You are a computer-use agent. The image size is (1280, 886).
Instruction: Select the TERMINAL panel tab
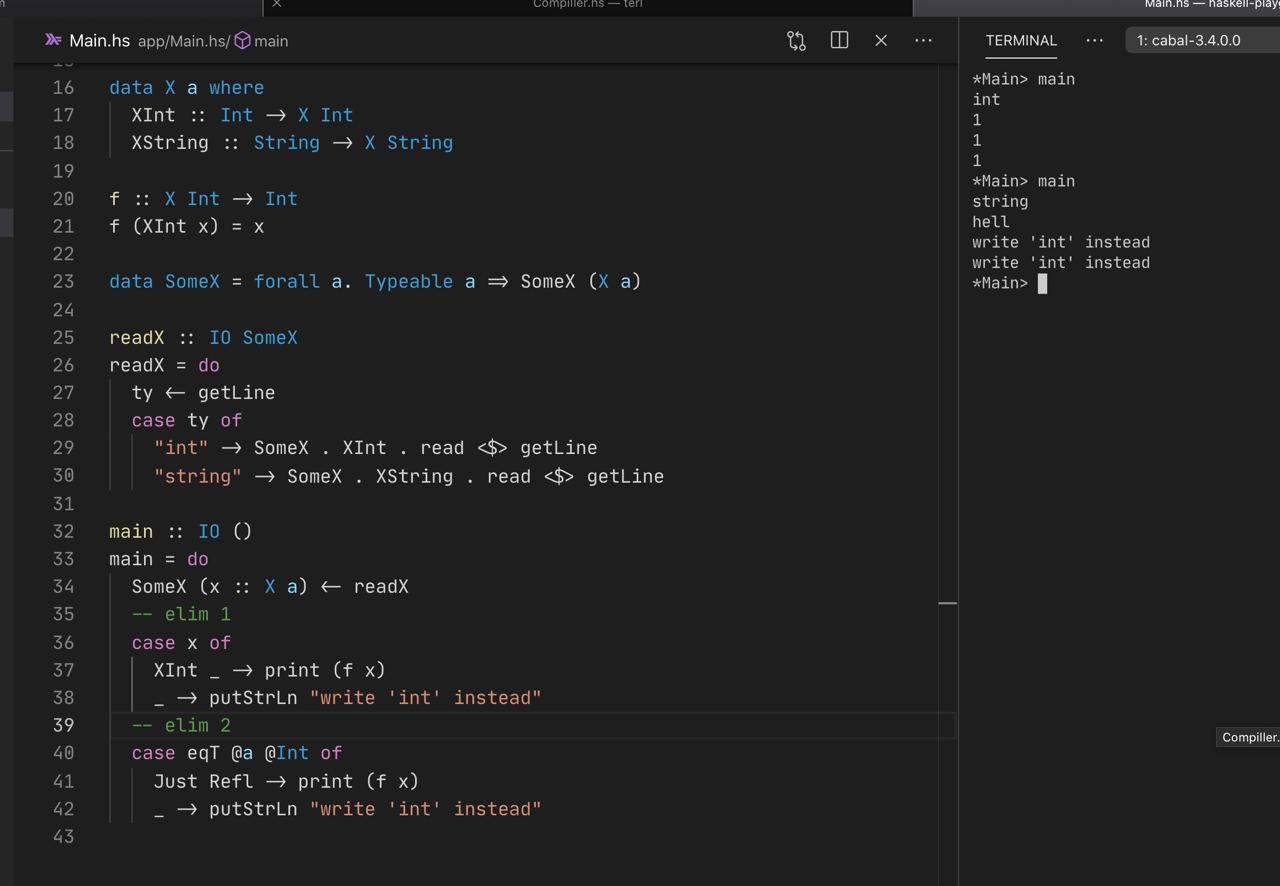(1020, 41)
